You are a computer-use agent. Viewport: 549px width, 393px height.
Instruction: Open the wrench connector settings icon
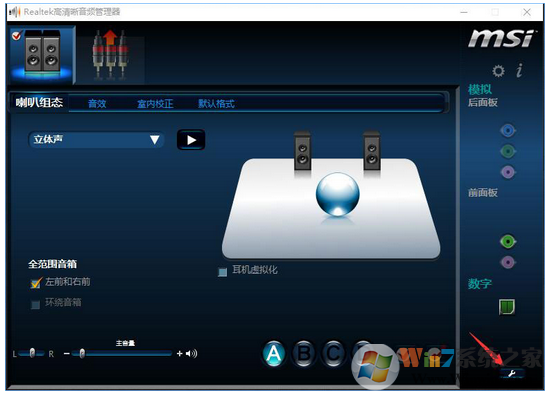coord(512,373)
